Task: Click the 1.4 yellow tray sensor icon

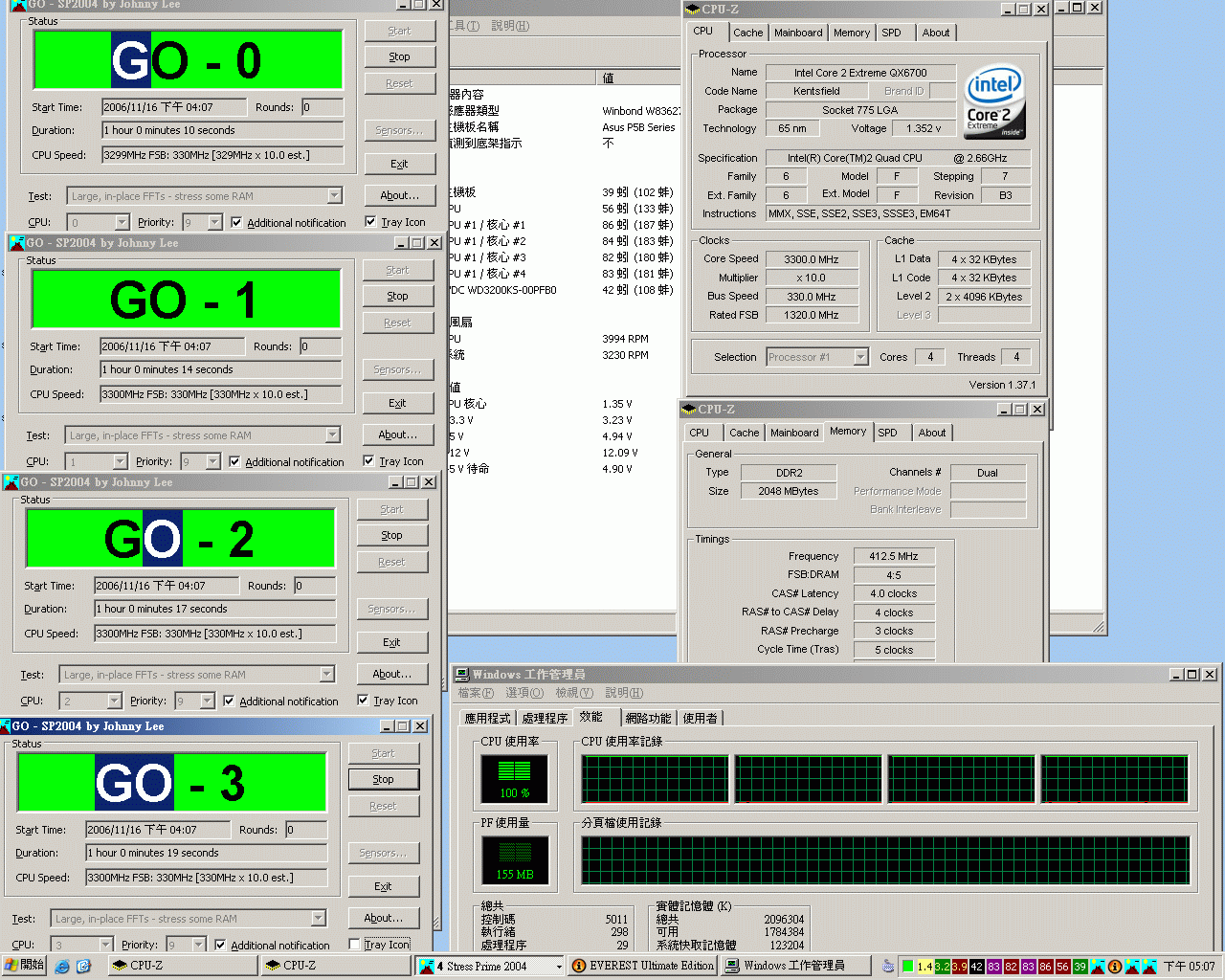Action: pyautogui.click(x=925, y=967)
